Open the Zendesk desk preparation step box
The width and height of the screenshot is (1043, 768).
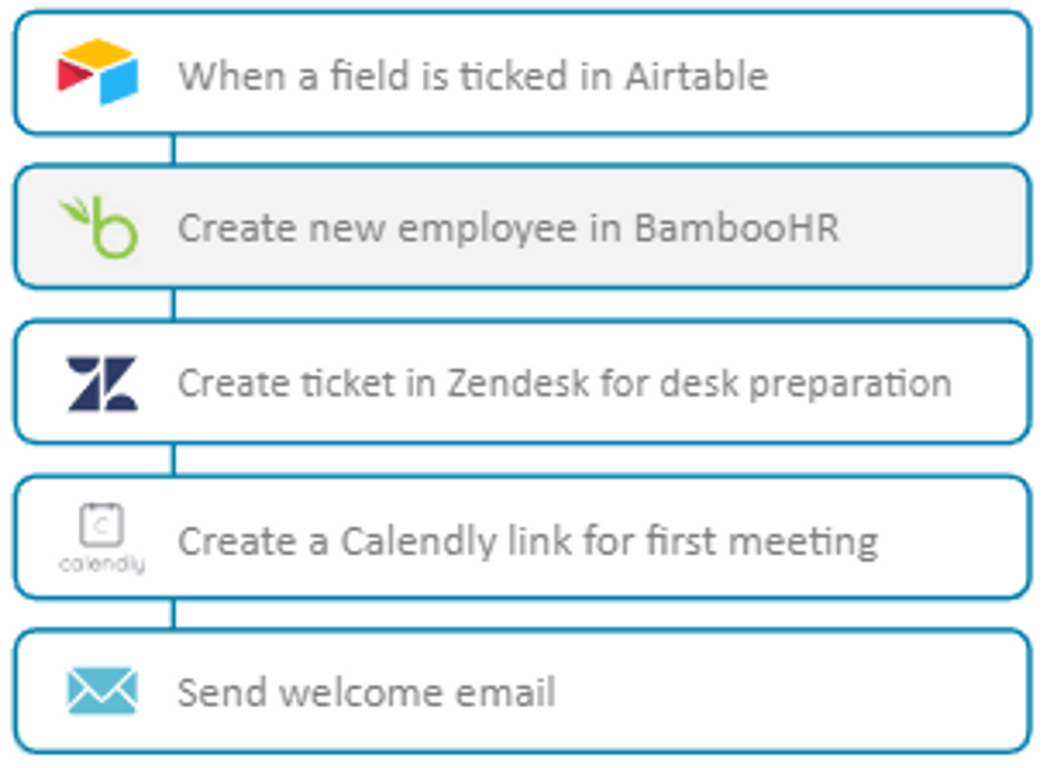pos(522,382)
